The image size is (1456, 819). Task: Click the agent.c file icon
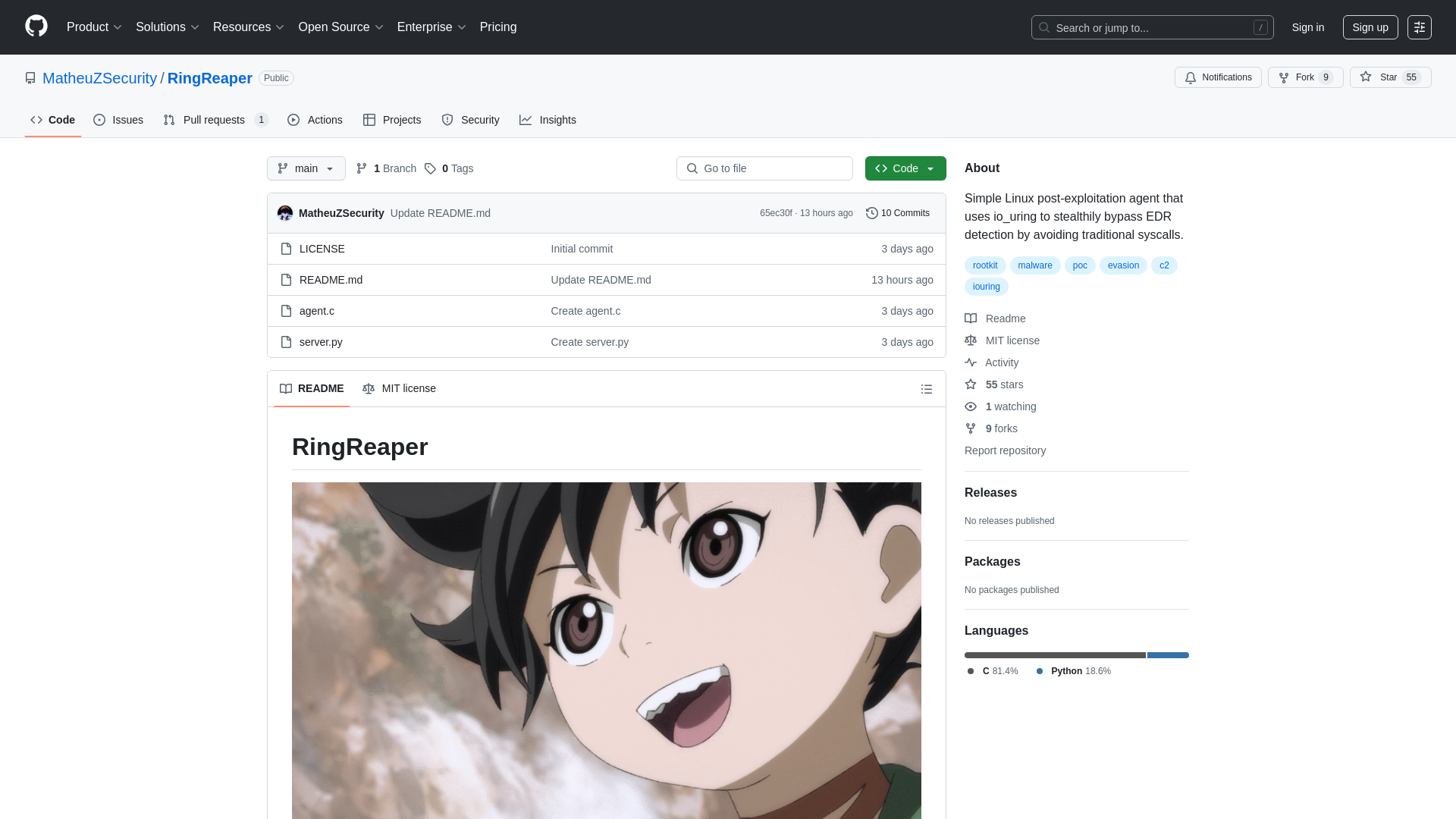pos(286,311)
